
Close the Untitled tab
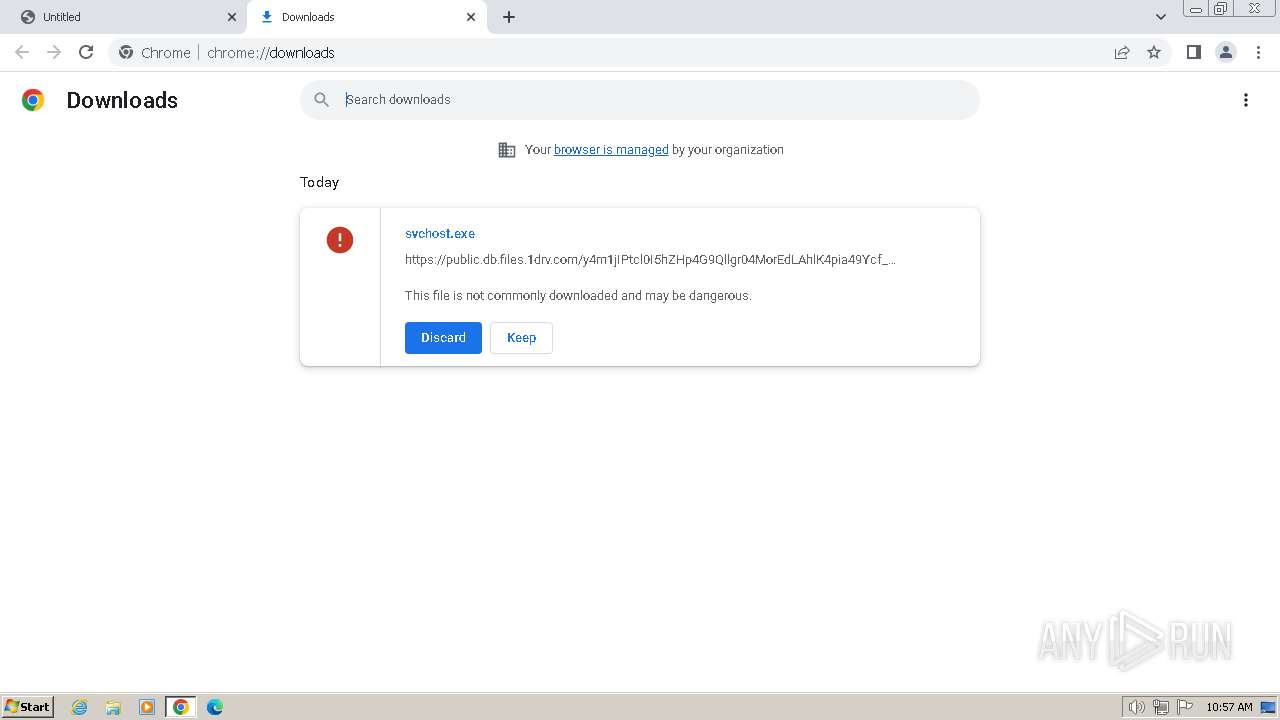pos(232,17)
